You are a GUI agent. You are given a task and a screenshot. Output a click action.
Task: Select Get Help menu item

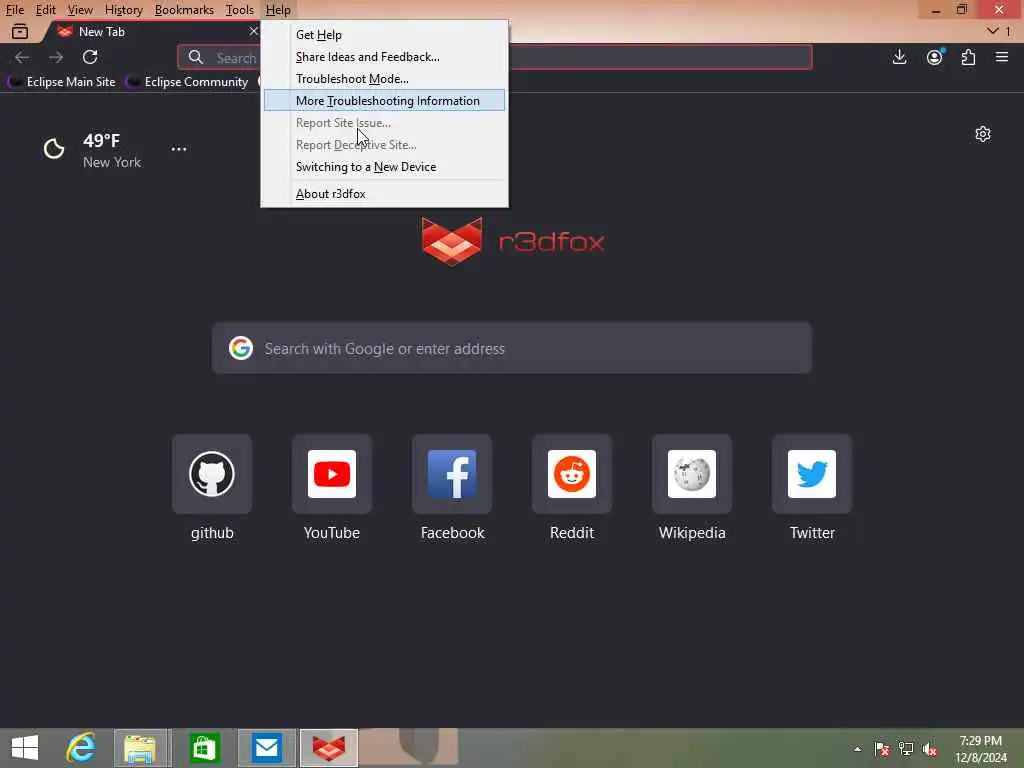[x=384, y=35]
